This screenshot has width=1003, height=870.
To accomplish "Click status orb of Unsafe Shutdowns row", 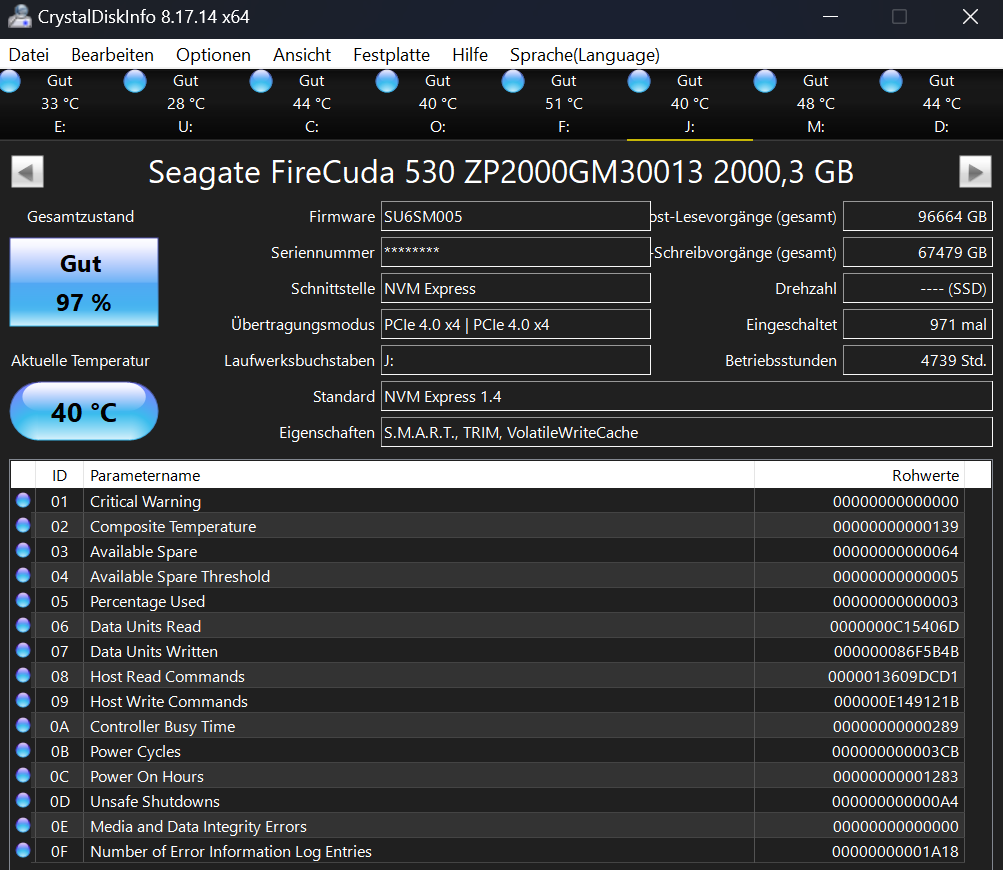I will [23, 800].
